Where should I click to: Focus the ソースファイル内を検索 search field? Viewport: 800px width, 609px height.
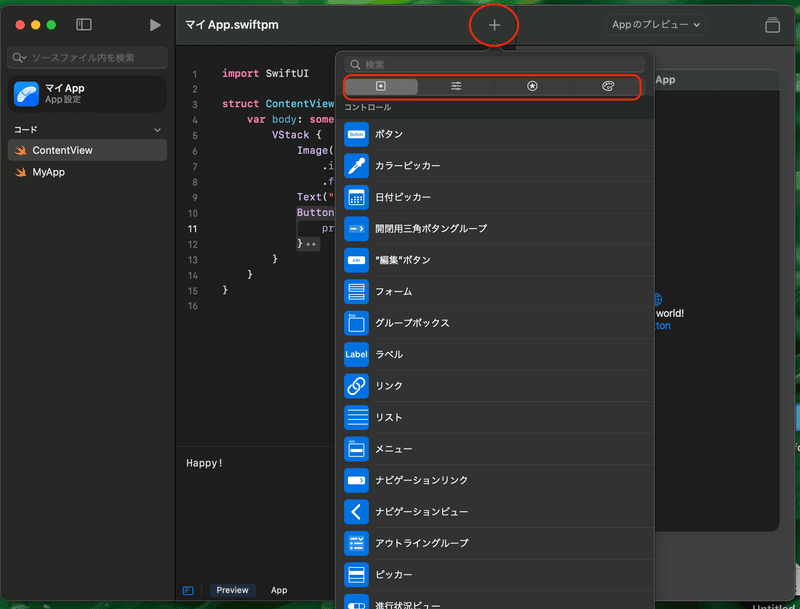click(87, 58)
